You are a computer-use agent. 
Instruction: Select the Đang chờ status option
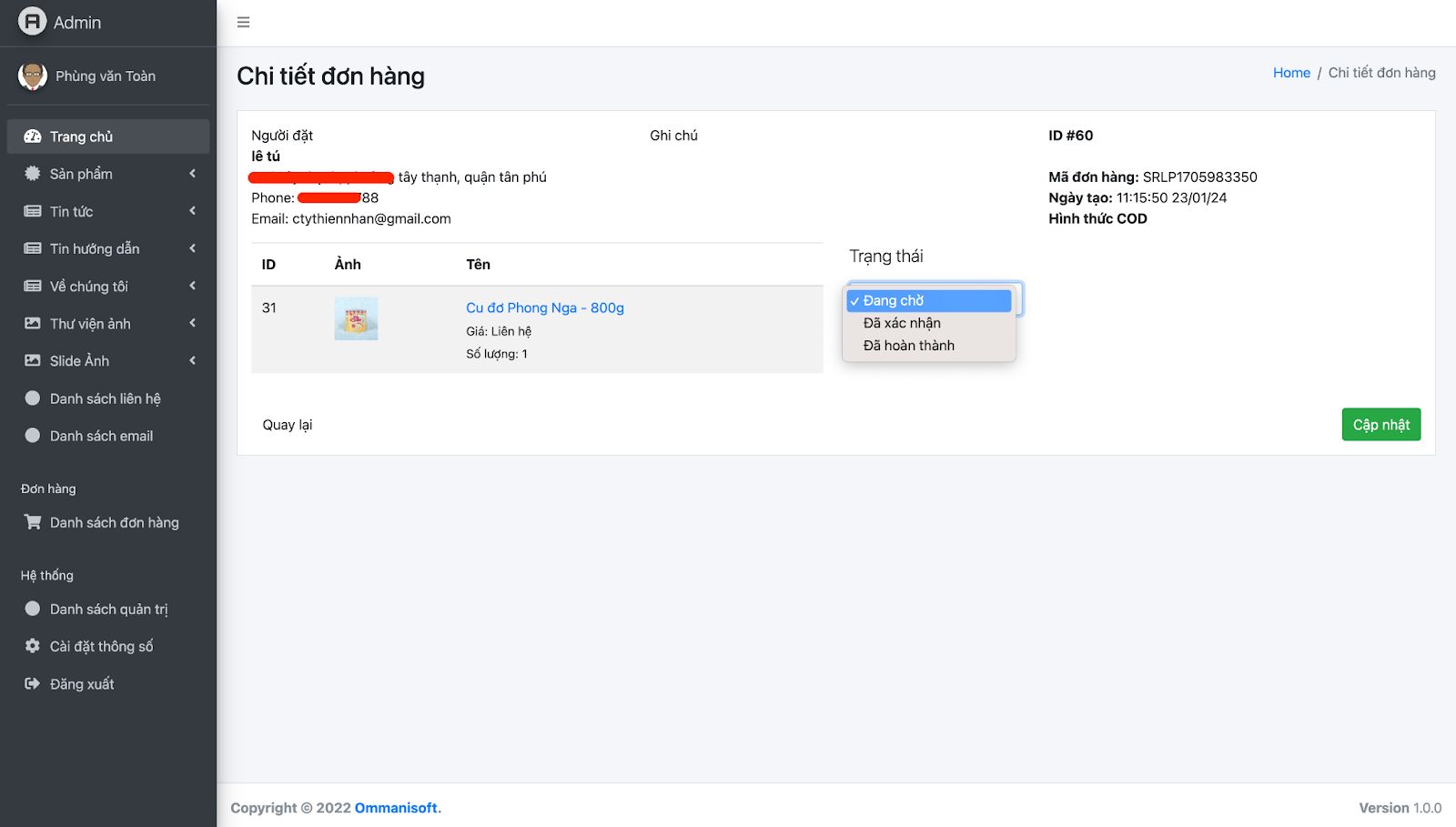[929, 301]
